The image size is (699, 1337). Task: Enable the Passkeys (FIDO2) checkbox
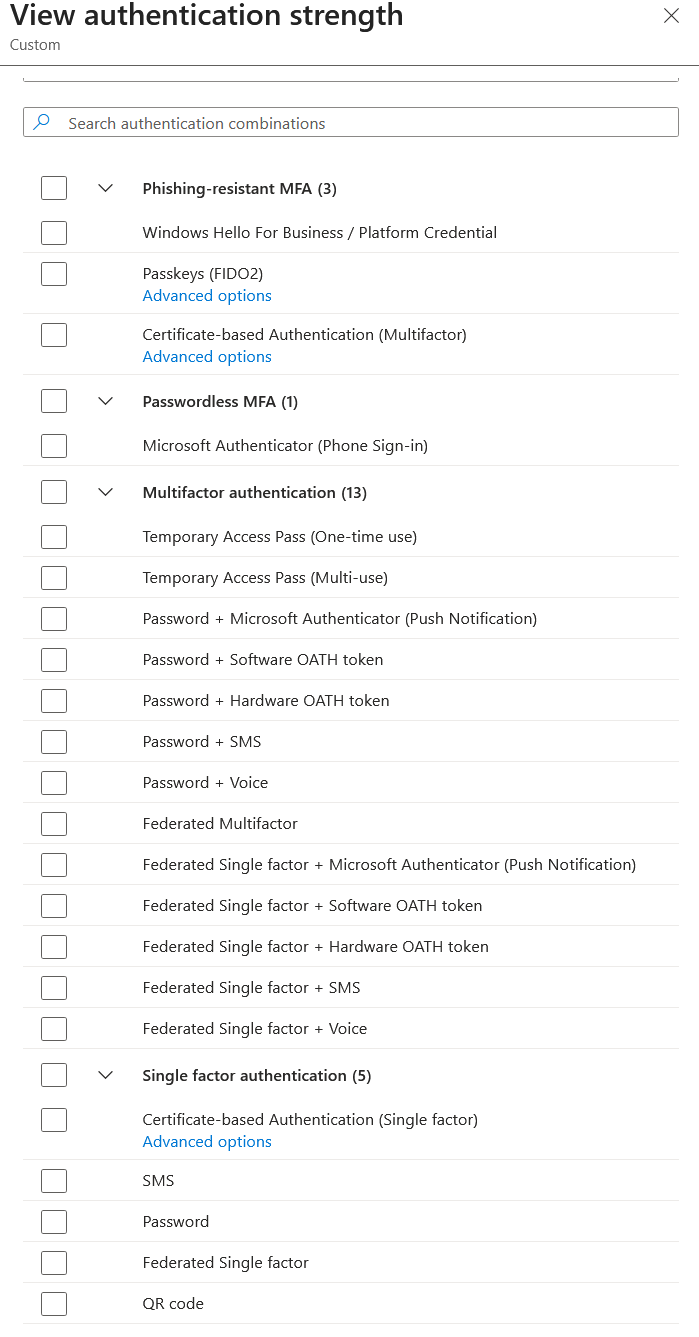point(54,274)
